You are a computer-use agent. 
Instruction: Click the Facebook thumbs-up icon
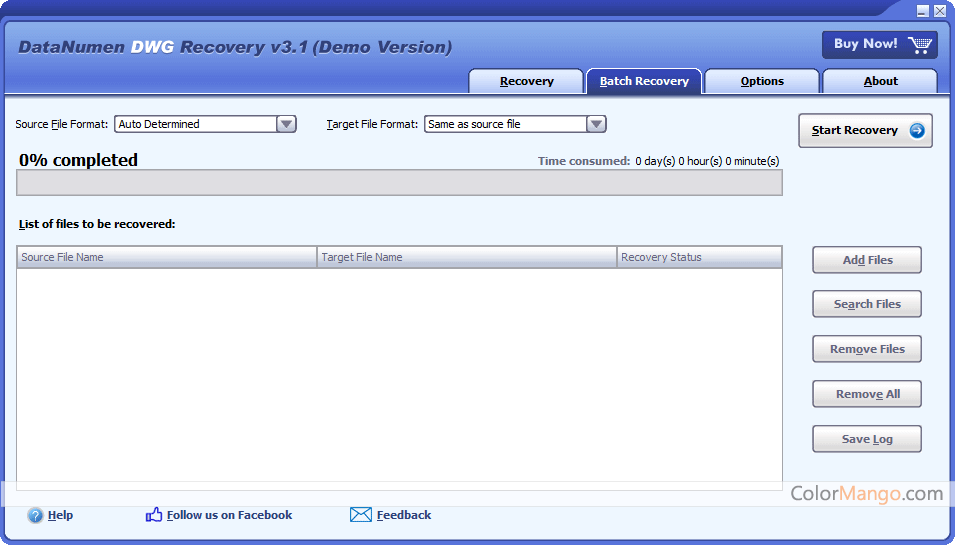154,515
